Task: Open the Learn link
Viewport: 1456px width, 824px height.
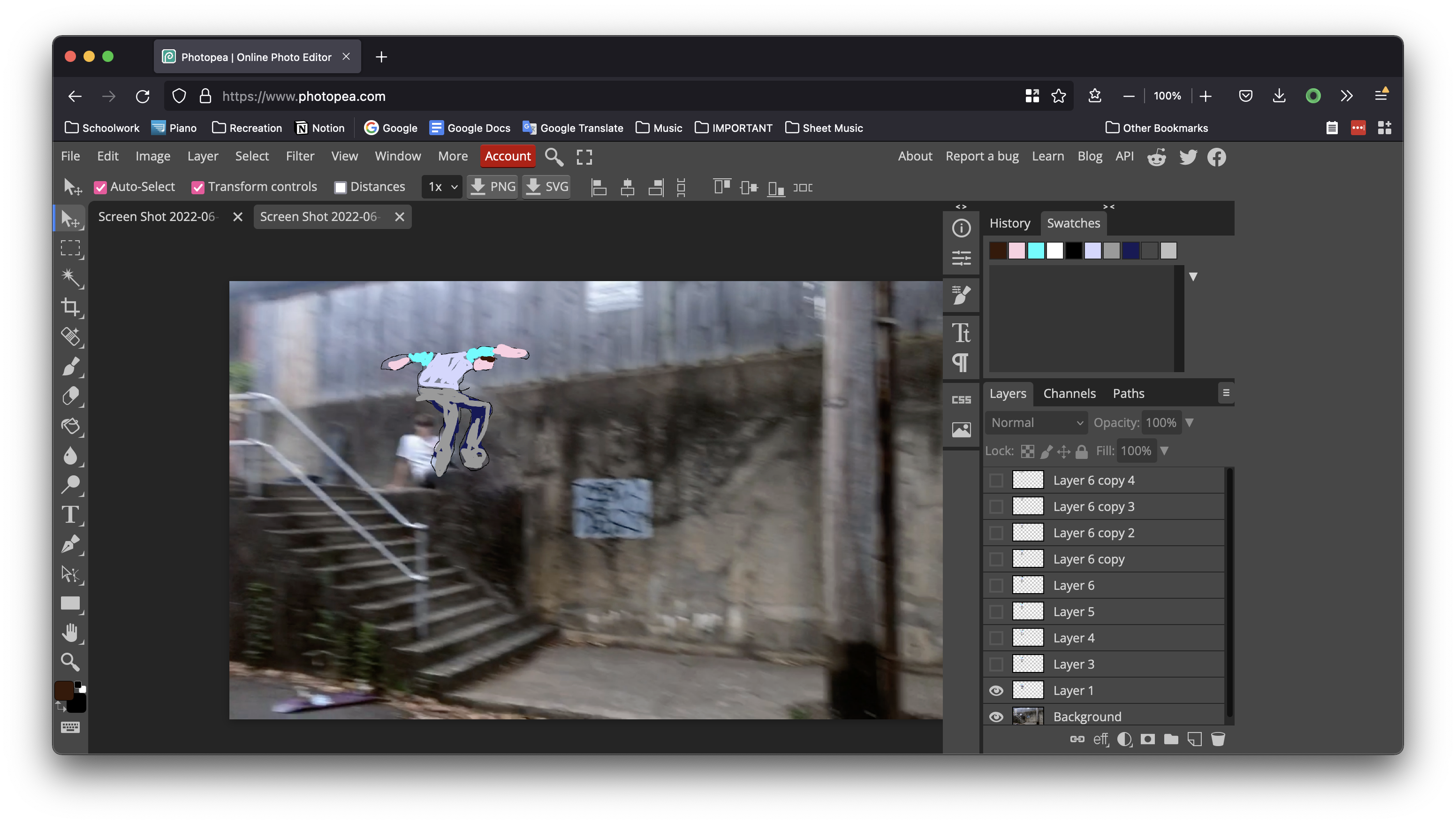Action: [x=1047, y=156]
